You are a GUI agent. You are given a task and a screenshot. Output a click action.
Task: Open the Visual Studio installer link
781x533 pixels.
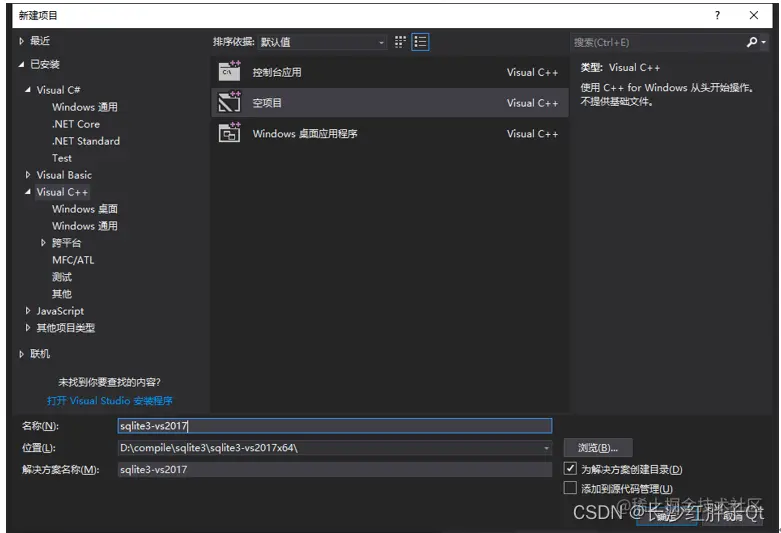pos(110,400)
